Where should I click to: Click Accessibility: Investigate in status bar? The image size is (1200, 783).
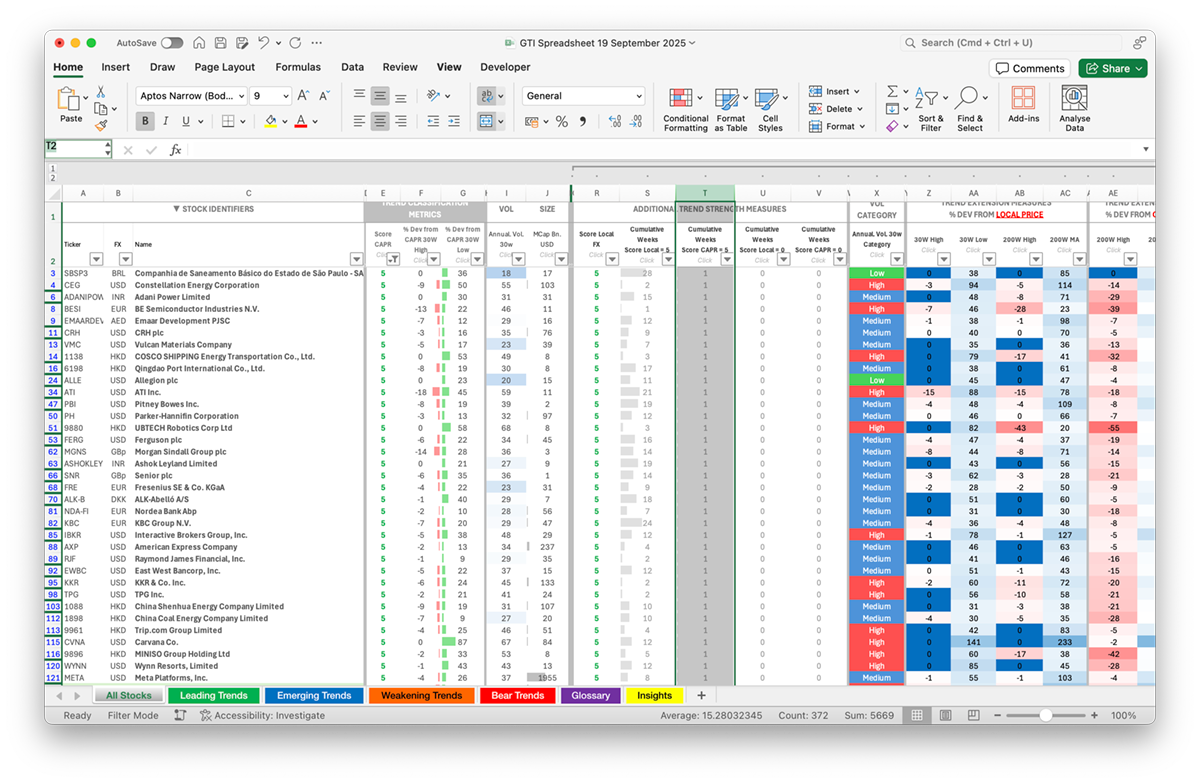click(262, 716)
